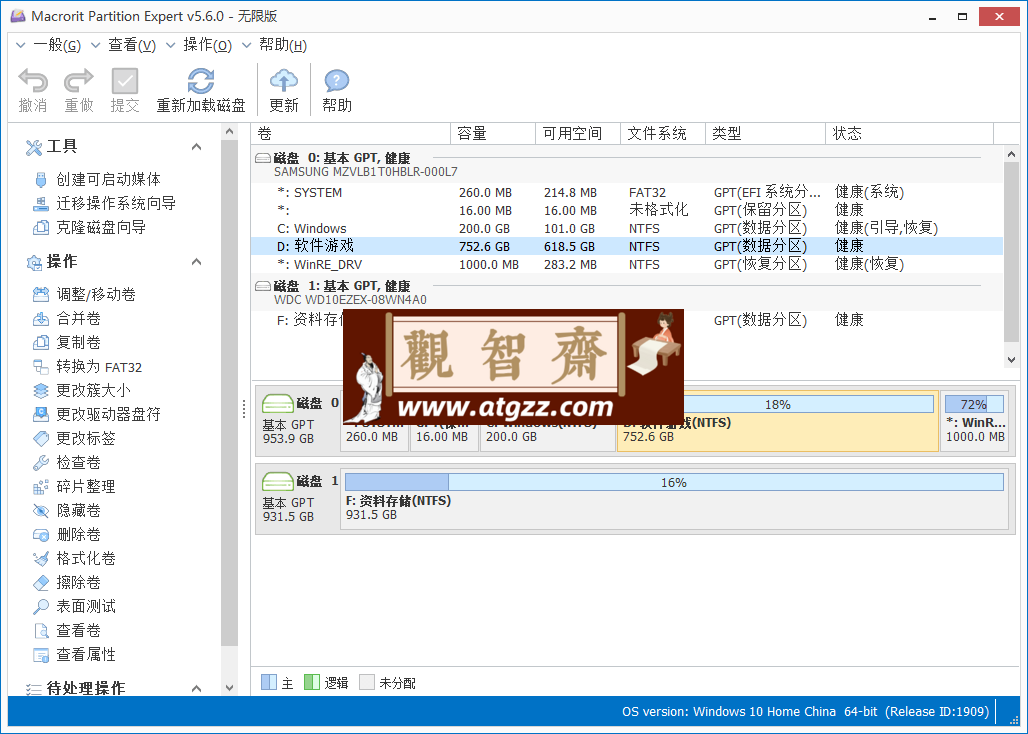The width and height of the screenshot is (1028, 734).
Task: Click the WinR... 1000.0 MB partition block
Action: [974, 421]
